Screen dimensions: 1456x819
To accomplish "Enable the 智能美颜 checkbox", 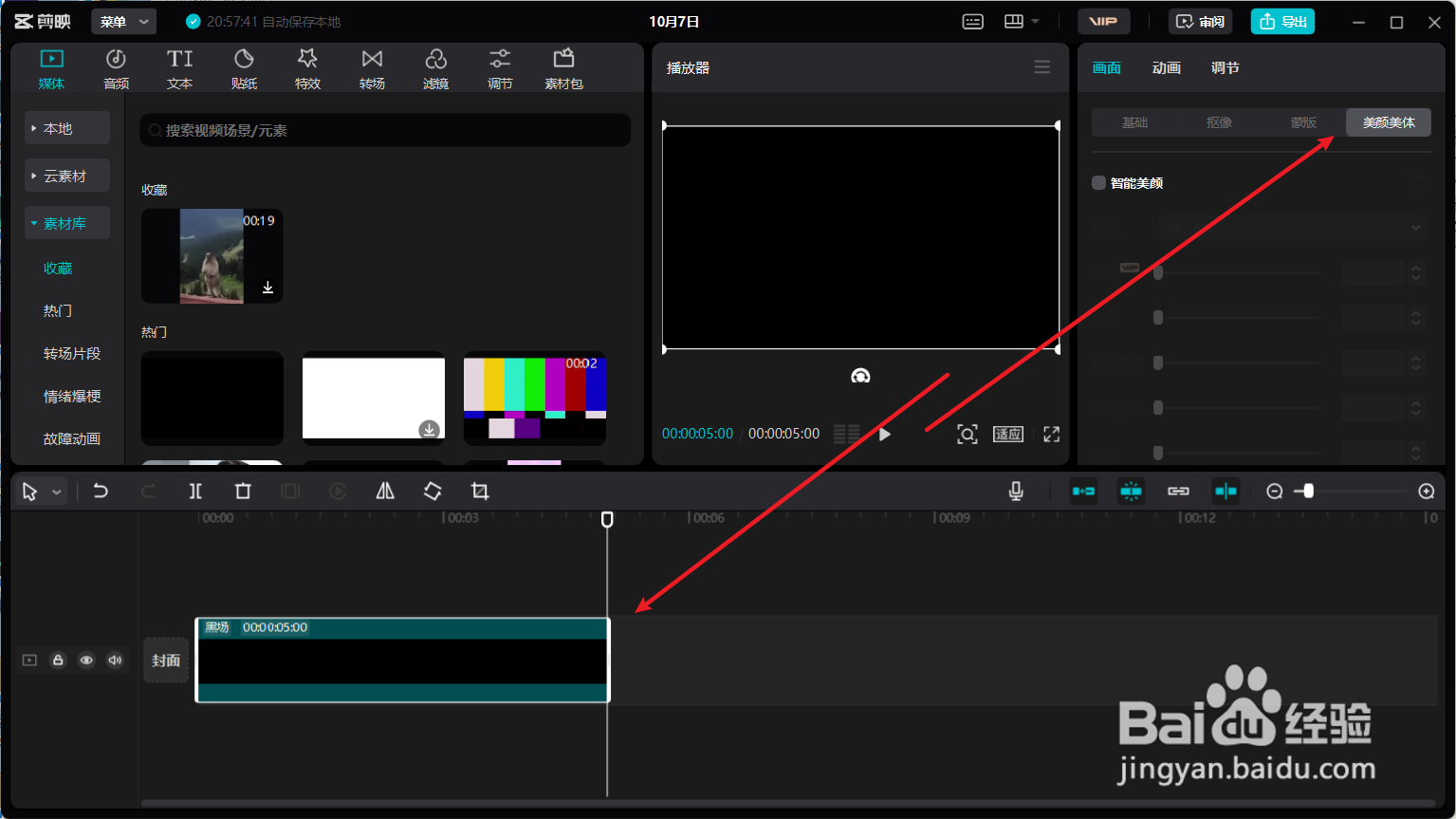I will (1098, 183).
